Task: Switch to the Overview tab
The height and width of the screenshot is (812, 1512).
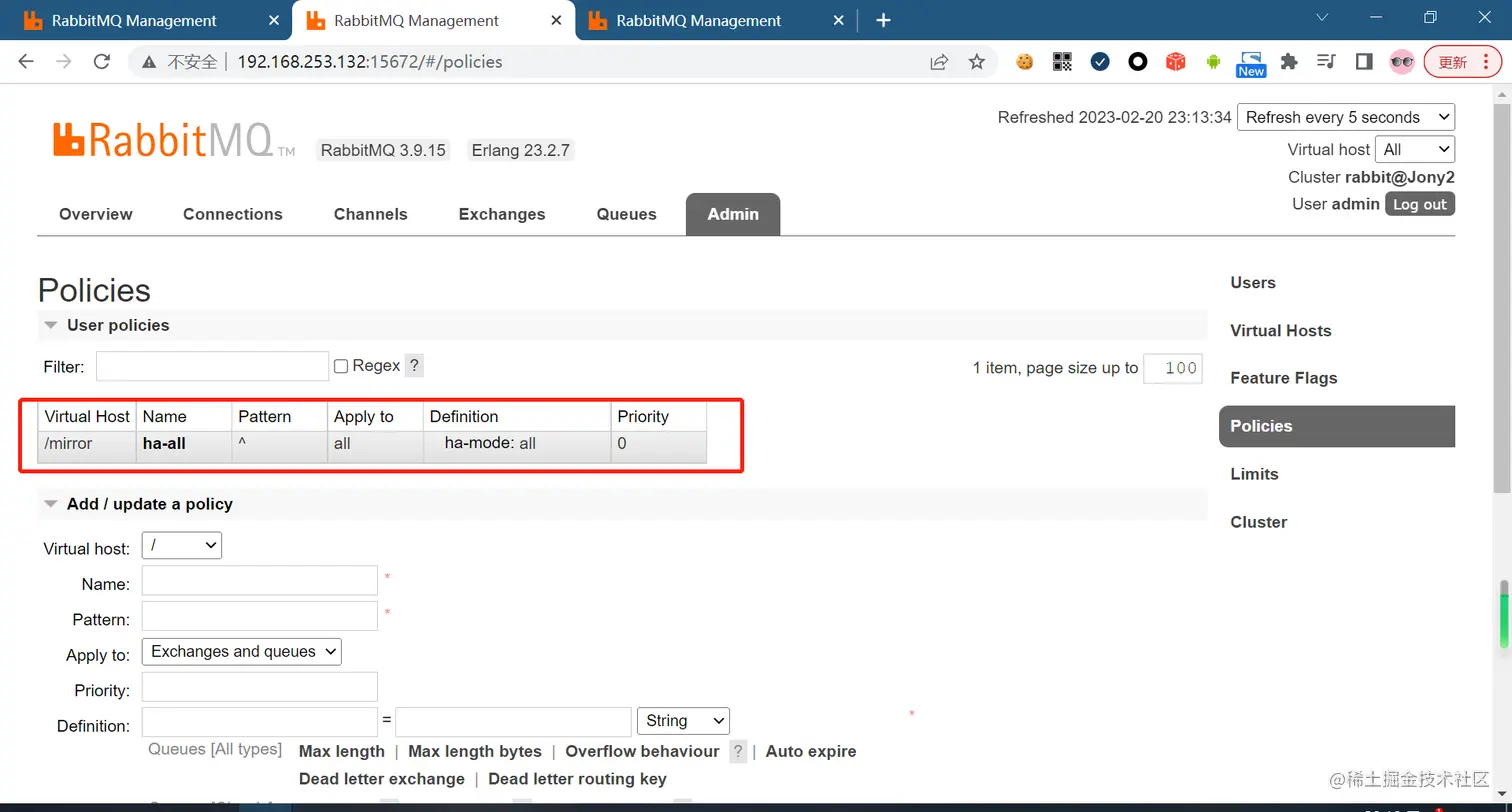Action: click(96, 214)
